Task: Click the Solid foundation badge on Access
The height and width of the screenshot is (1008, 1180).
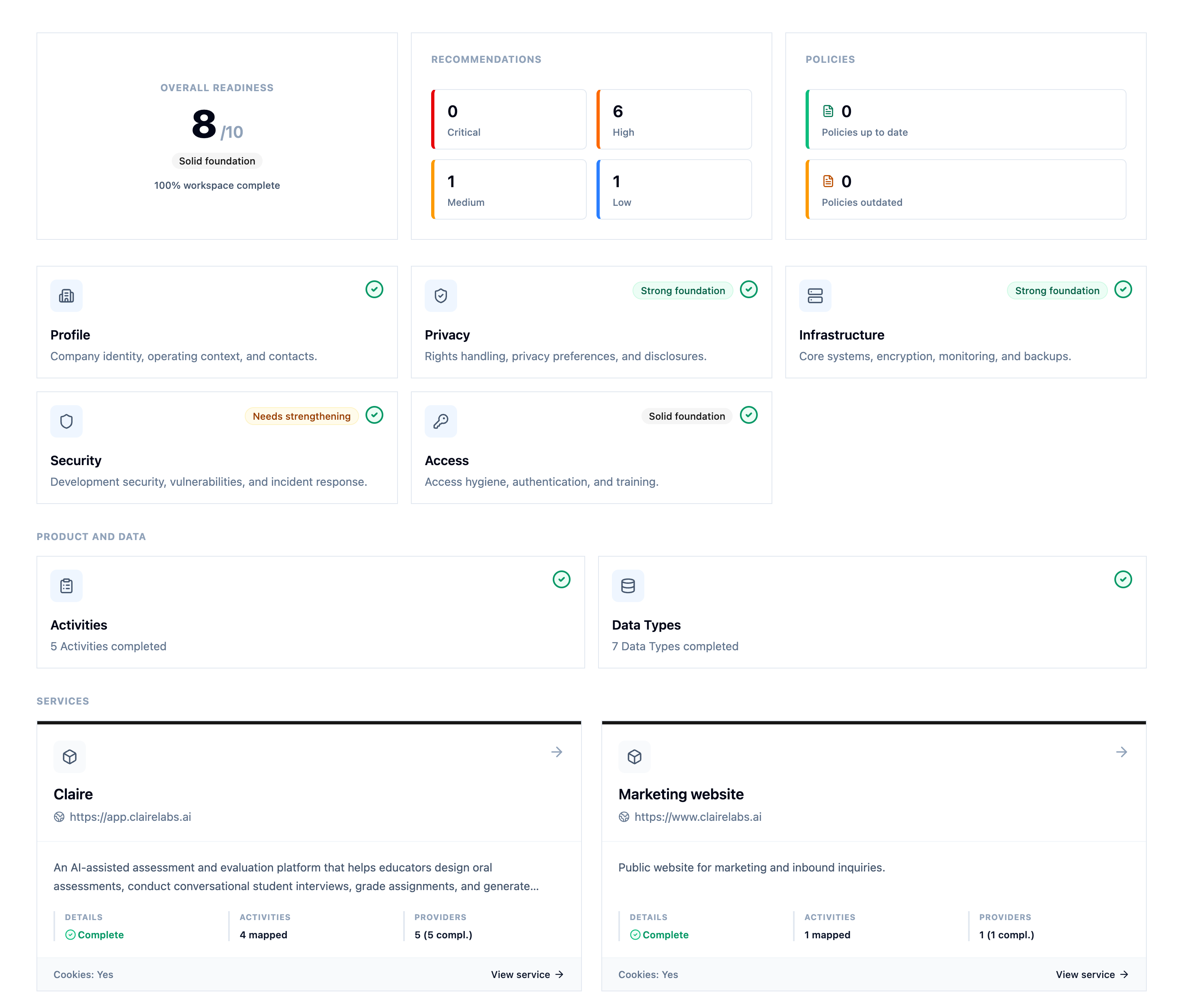Action: [x=687, y=416]
